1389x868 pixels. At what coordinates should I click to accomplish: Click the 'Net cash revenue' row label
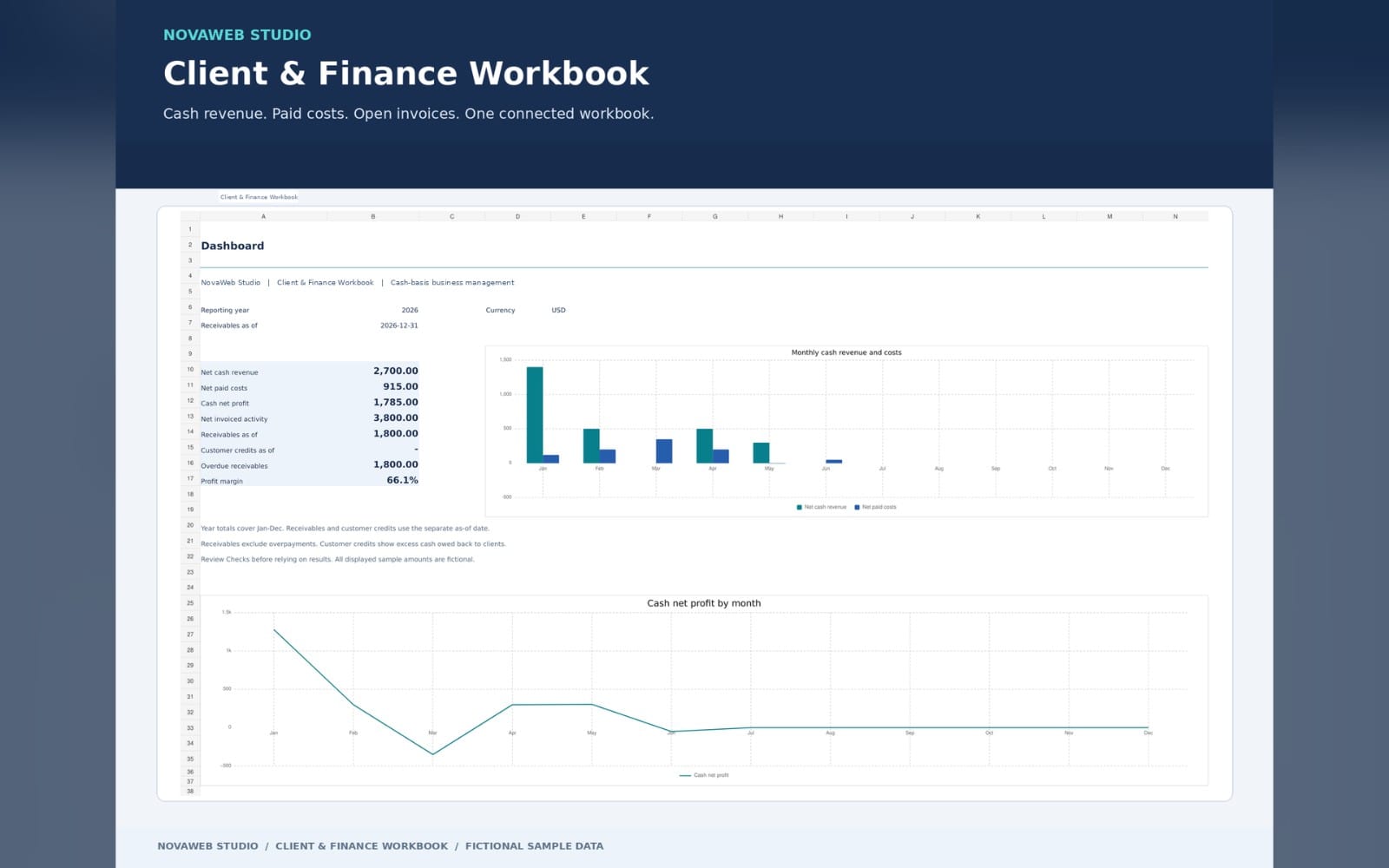229,372
